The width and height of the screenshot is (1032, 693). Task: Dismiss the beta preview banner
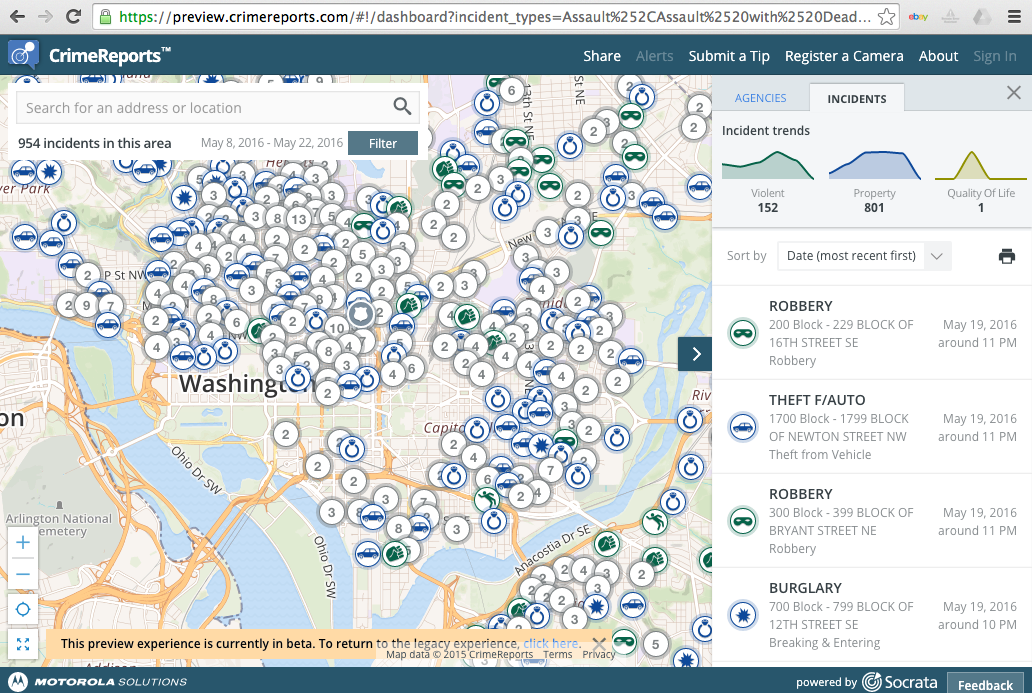[599, 643]
